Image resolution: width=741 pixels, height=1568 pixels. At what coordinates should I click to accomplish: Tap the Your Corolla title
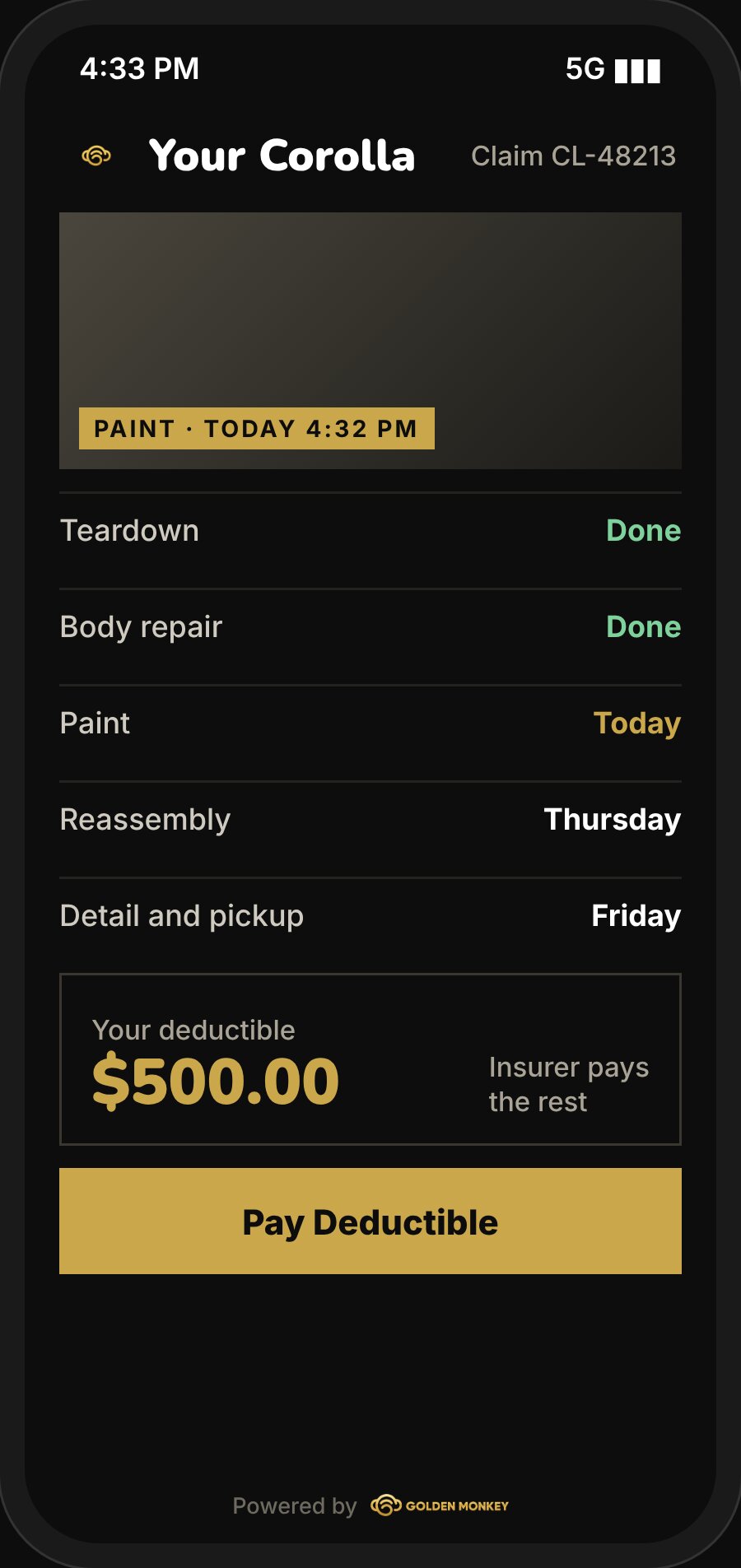(282, 156)
